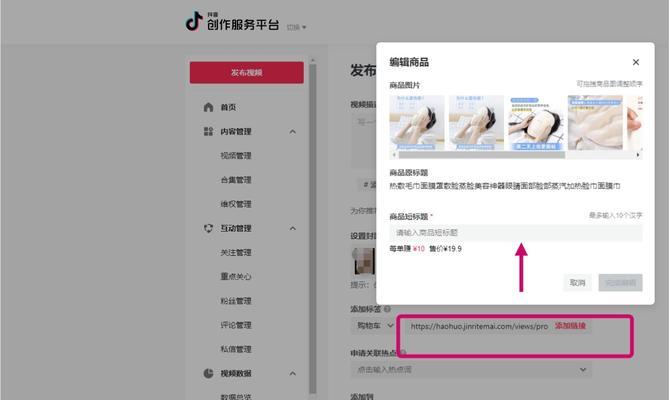Screen dimensions: 670x400
Task: Collapse the 互动管理 menu section
Action: pyautogui.click(x=293, y=228)
